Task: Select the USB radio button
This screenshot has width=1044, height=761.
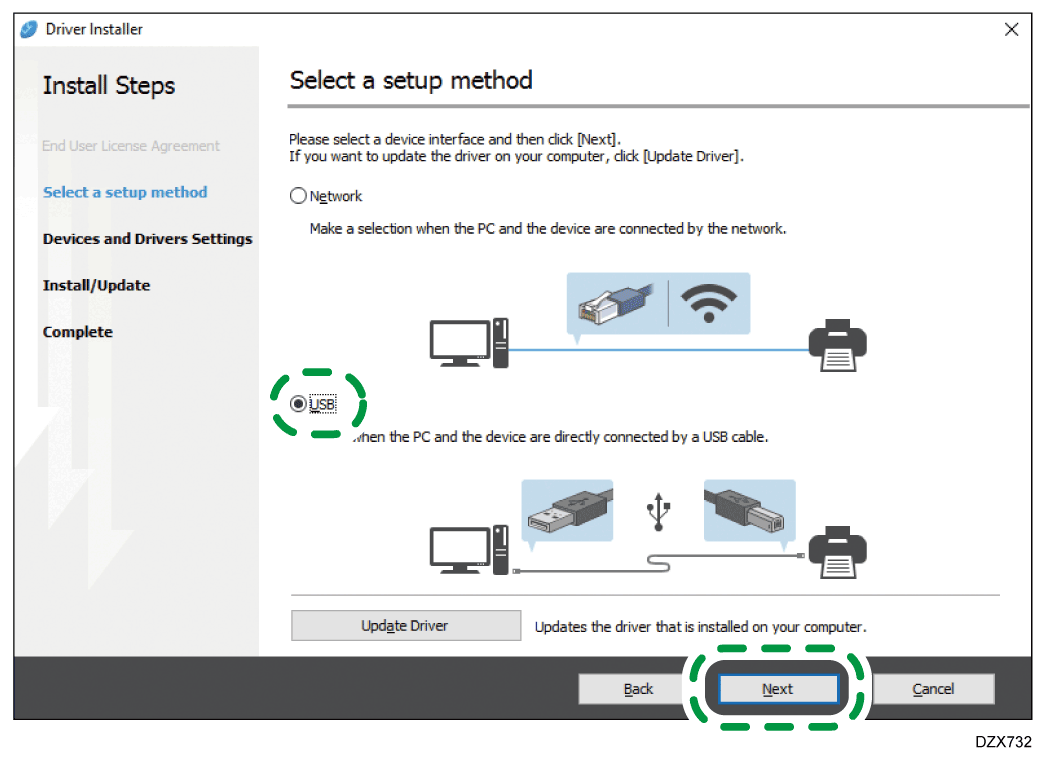Action: click(298, 404)
